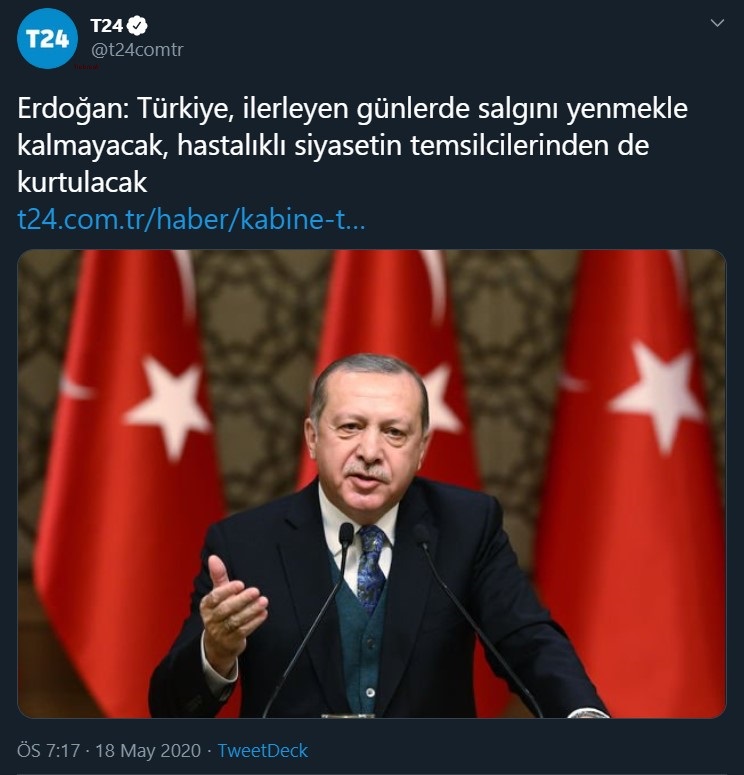
Task: Click the raised hand in the photo
Action: coord(230,602)
